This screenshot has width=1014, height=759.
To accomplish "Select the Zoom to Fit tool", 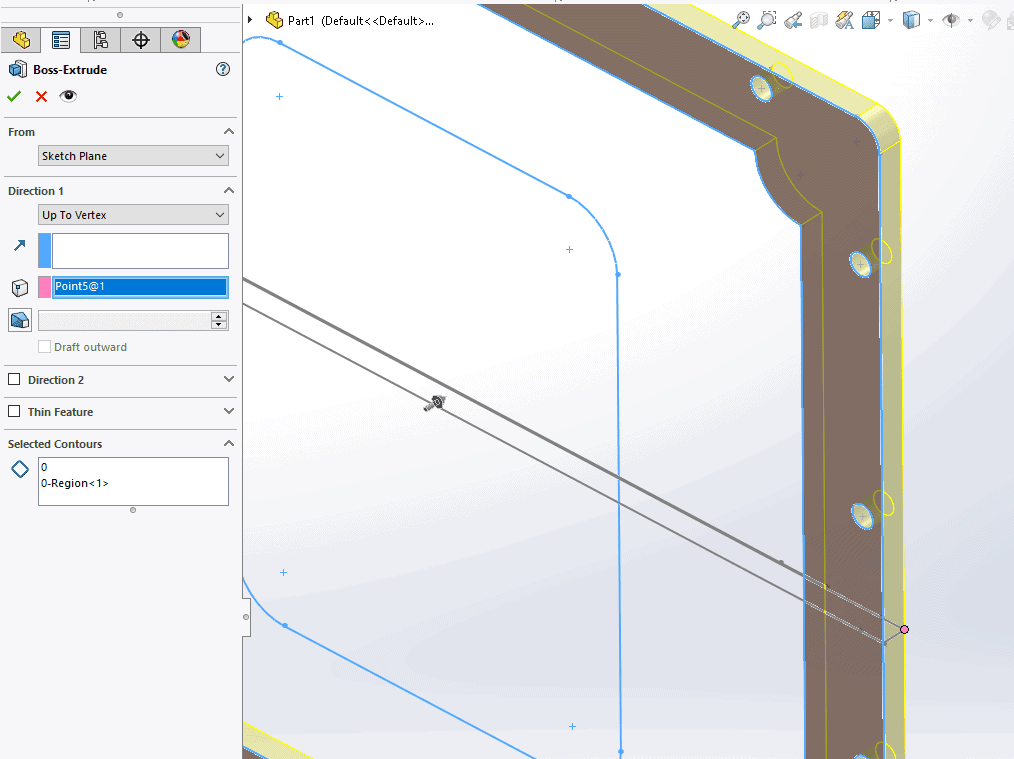I will (x=741, y=19).
